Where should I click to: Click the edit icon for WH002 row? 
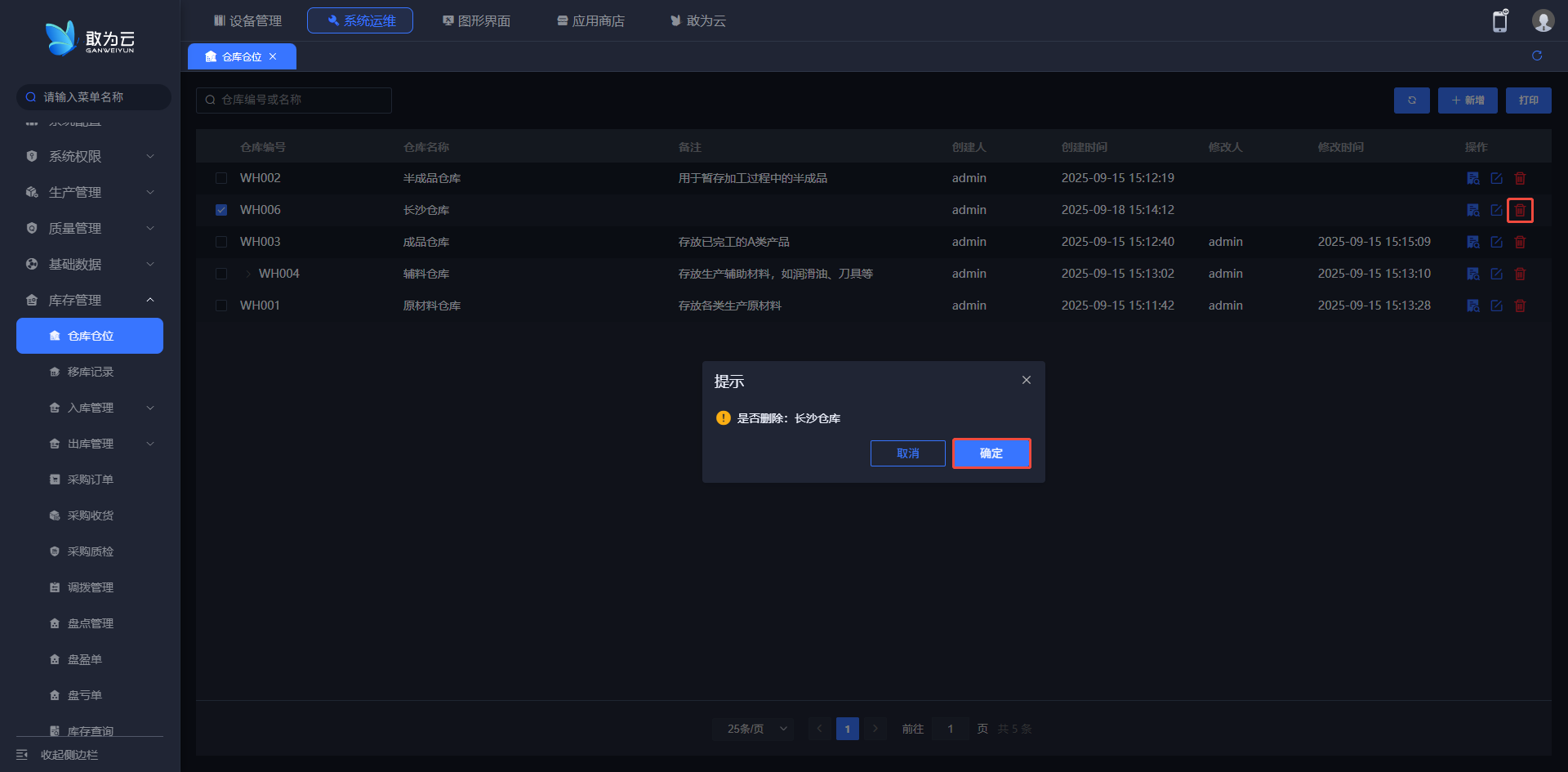(x=1496, y=178)
